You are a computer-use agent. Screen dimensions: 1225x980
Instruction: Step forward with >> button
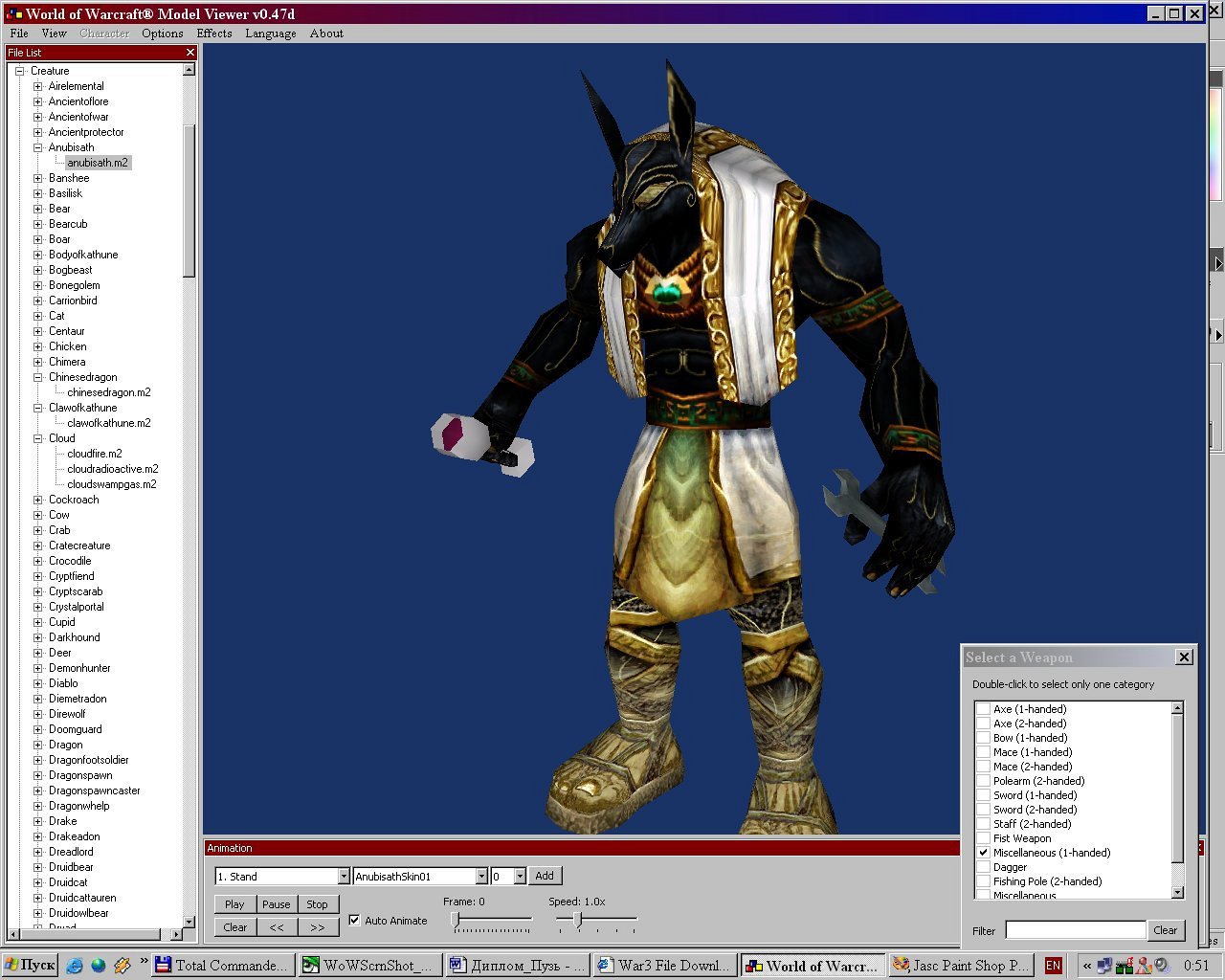[x=317, y=927]
